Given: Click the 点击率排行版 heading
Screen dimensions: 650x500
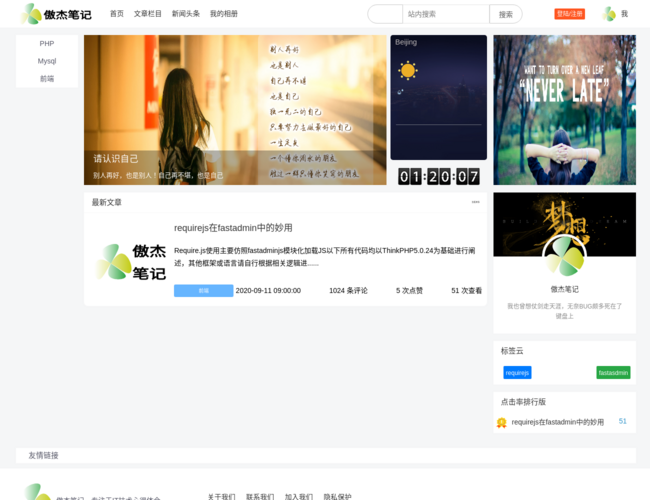Looking at the screenshot, I should click(x=523, y=402).
